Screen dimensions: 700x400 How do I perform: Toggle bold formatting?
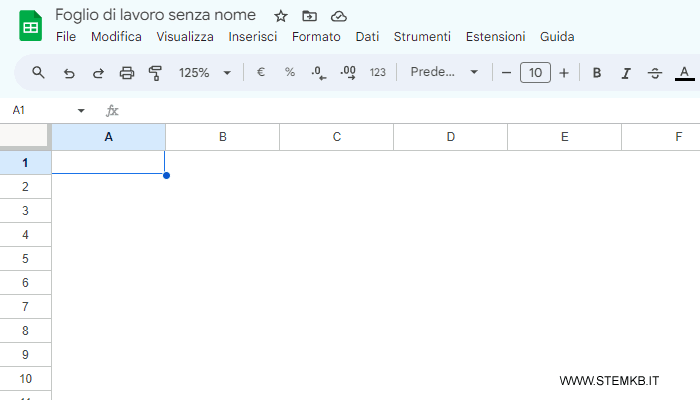click(597, 72)
